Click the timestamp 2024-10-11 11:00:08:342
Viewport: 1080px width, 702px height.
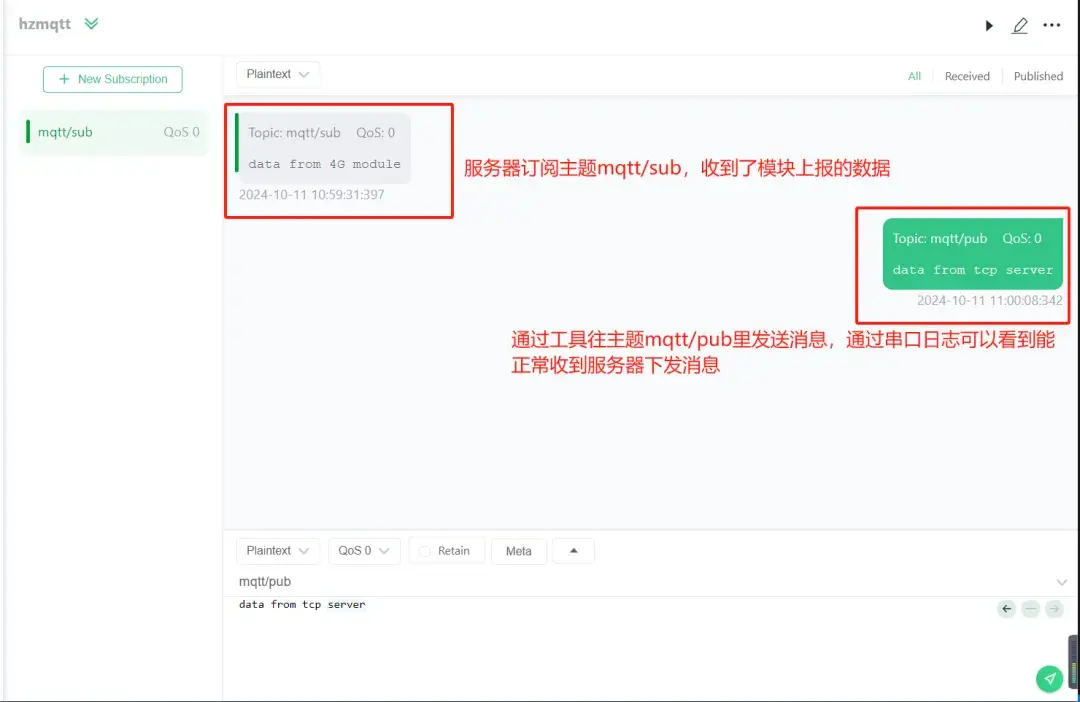point(989,301)
